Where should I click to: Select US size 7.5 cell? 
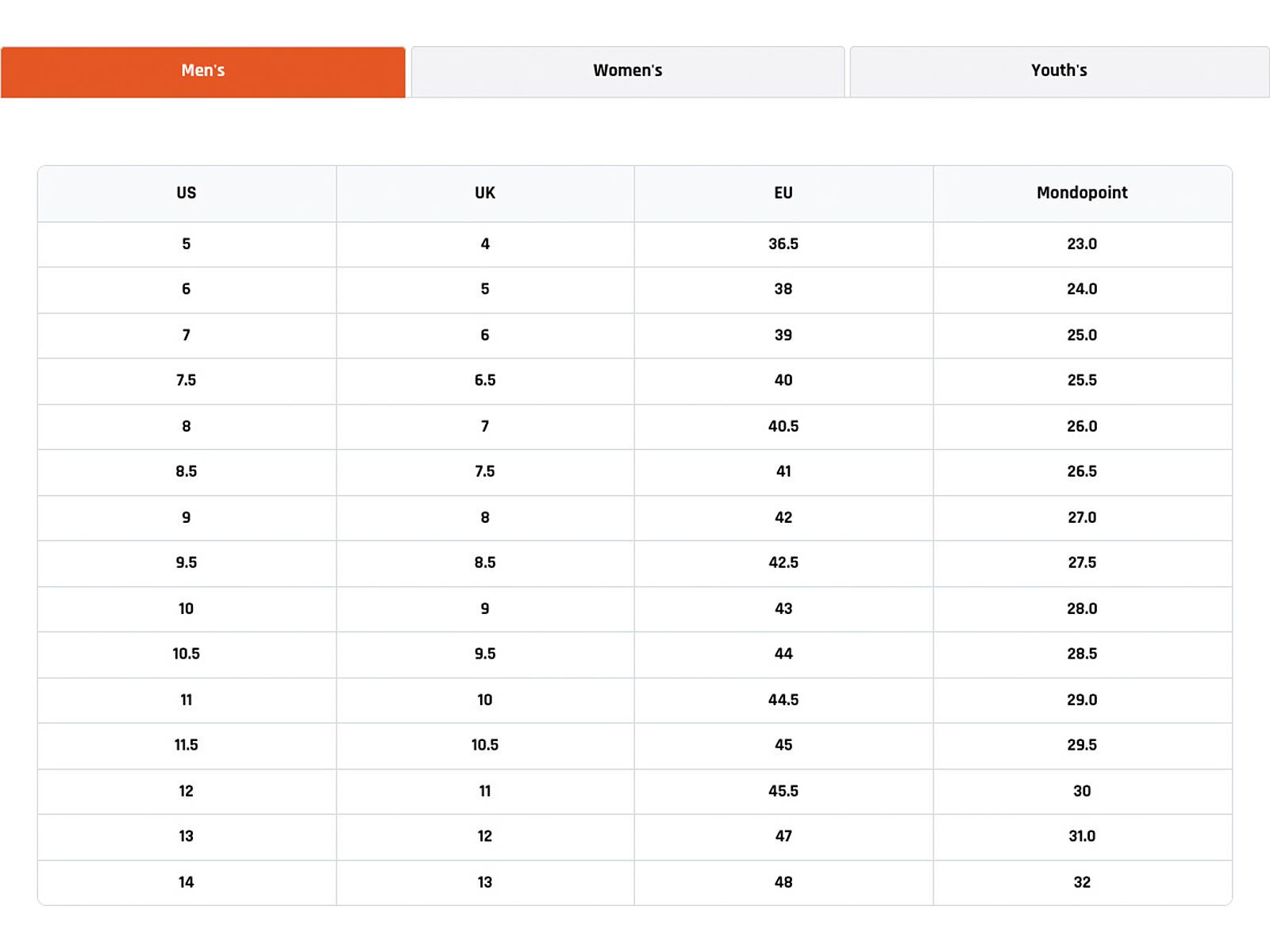tap(187, 380)
